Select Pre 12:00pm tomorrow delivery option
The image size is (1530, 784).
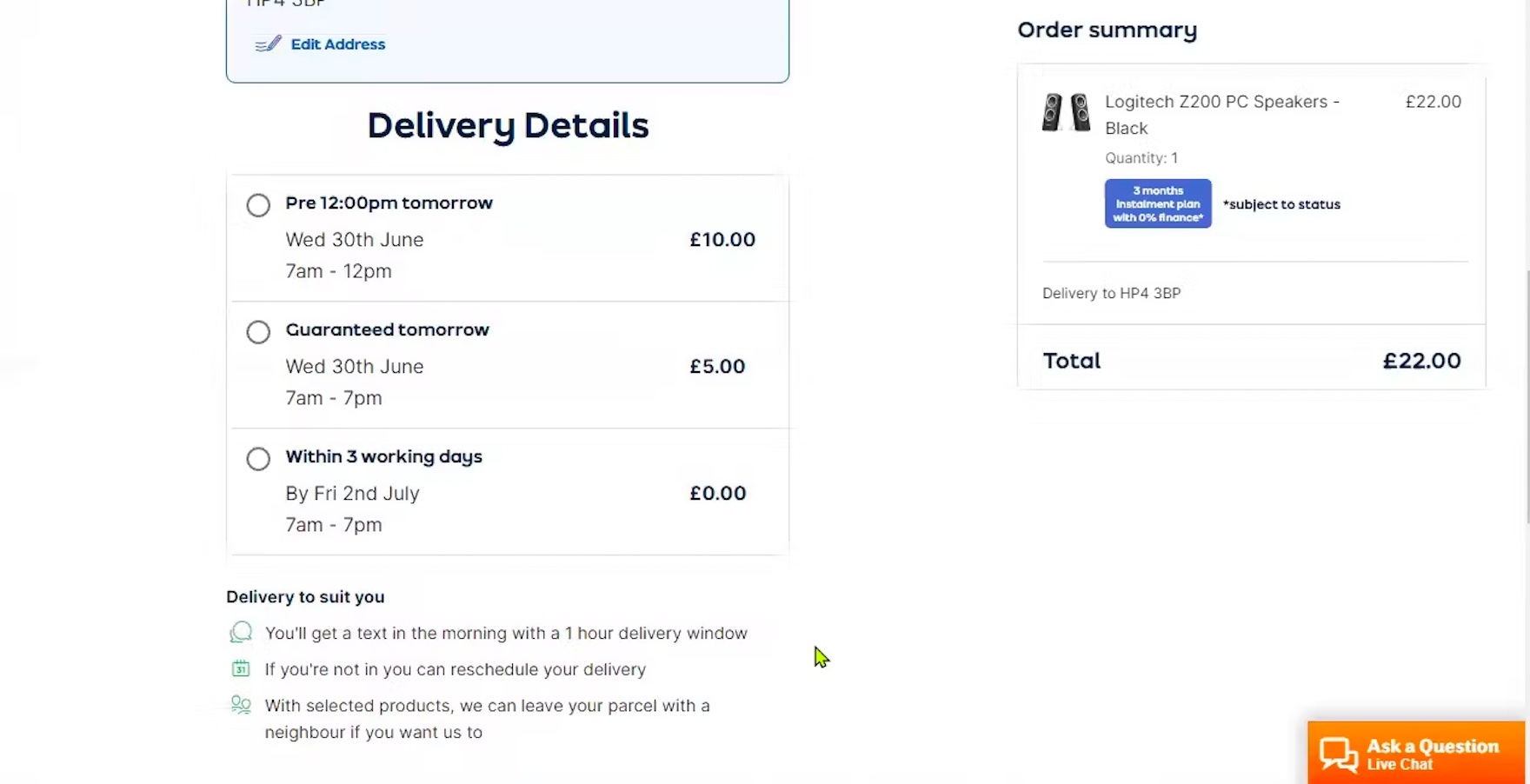pos(258,205)
